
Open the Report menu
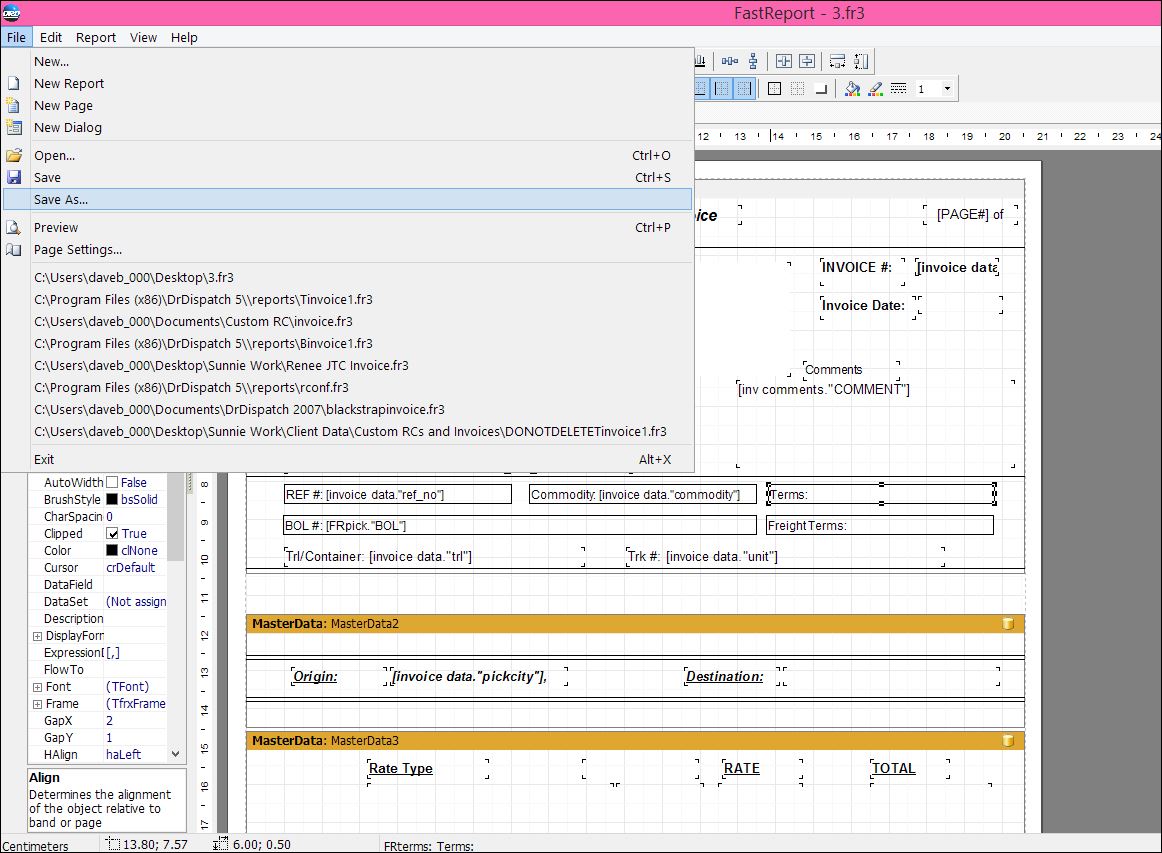click(96, 37)
